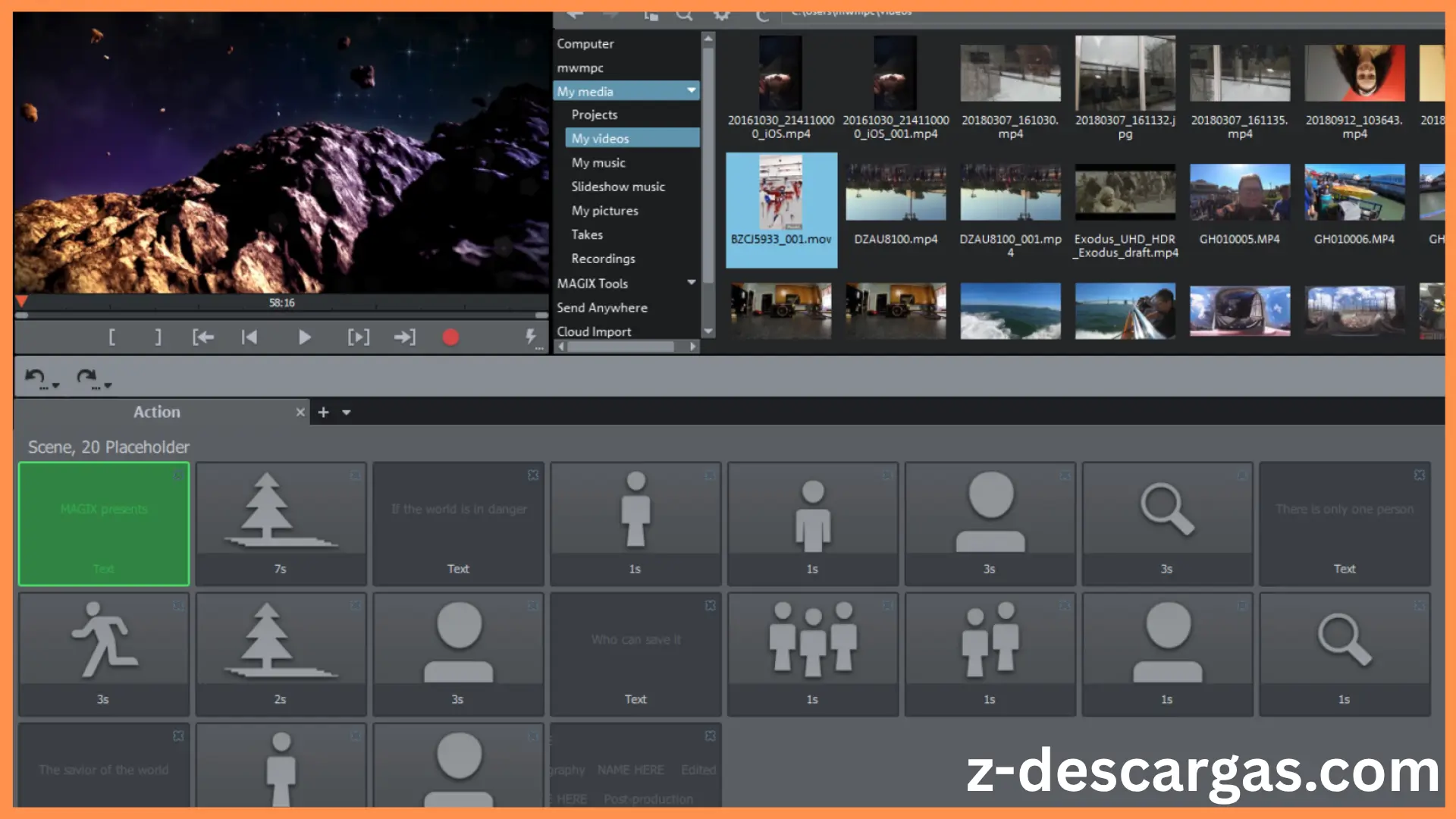Viewport: 1456px width, 819px height.
Task: Open Send Anywhere
Action: [x=602, y=308]
